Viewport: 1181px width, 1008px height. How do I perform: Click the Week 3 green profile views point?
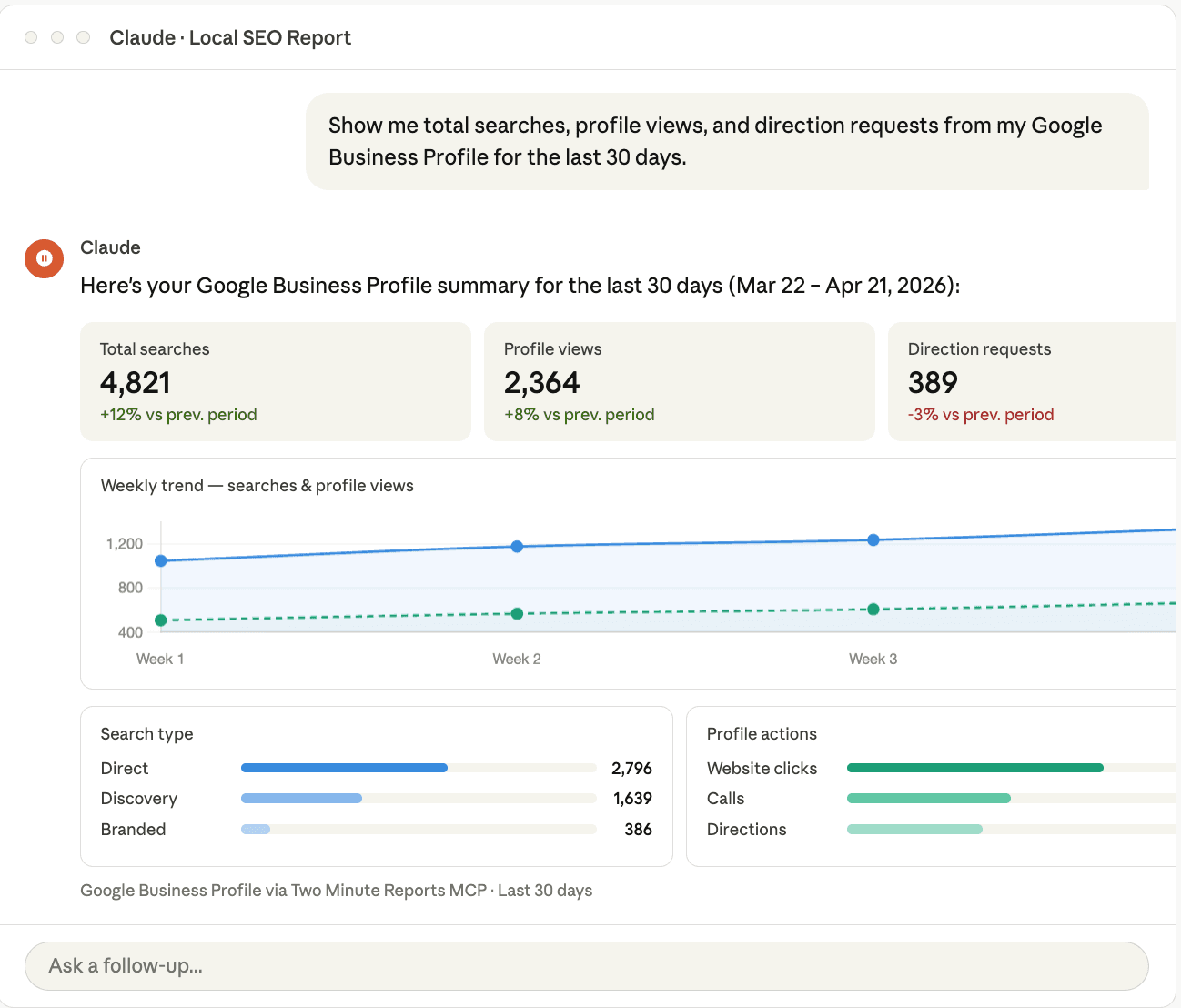873,610
